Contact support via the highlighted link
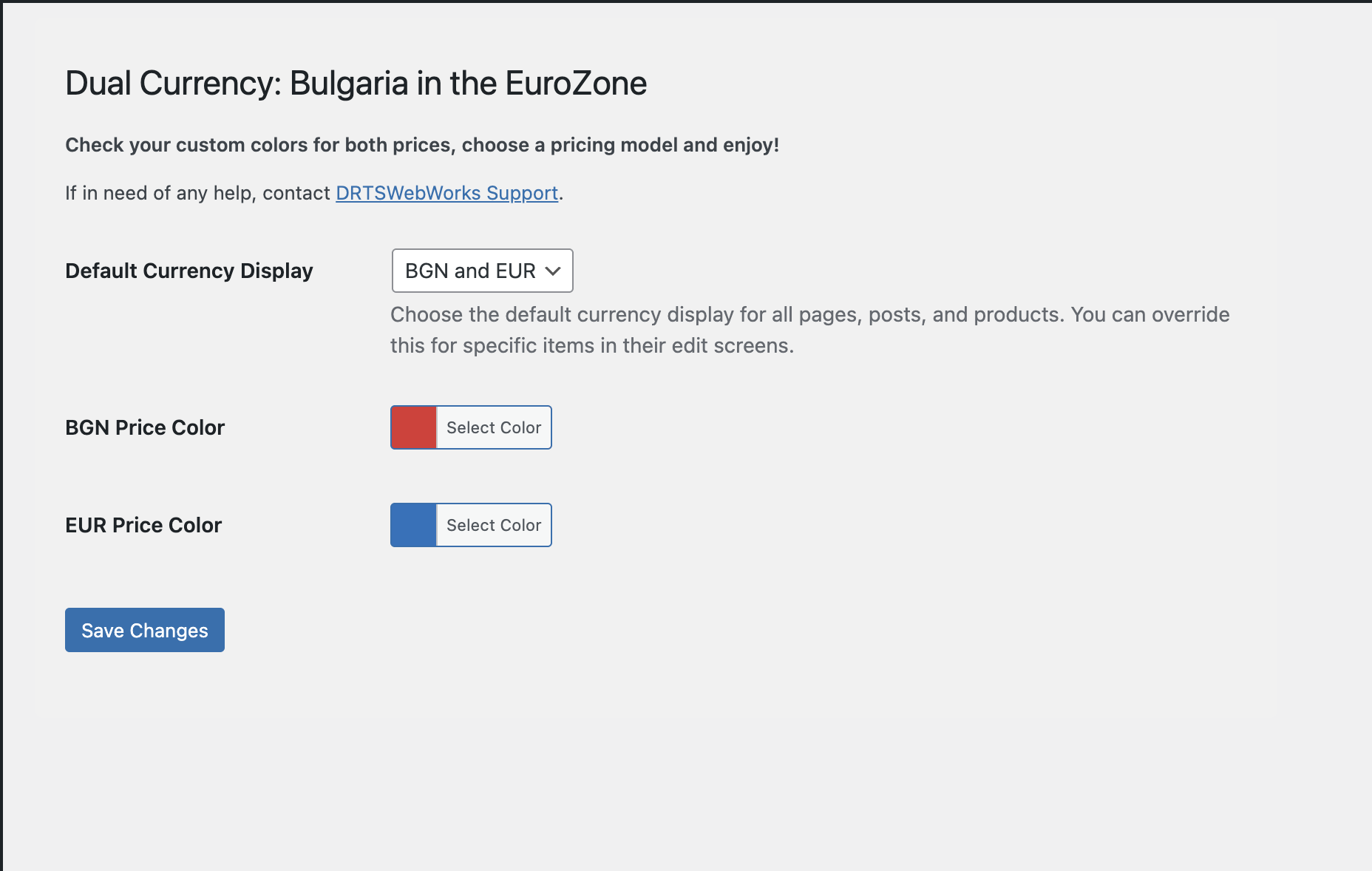Image resolution: width=1372 pixels, height=871 pixels. [x=446, y=193]
